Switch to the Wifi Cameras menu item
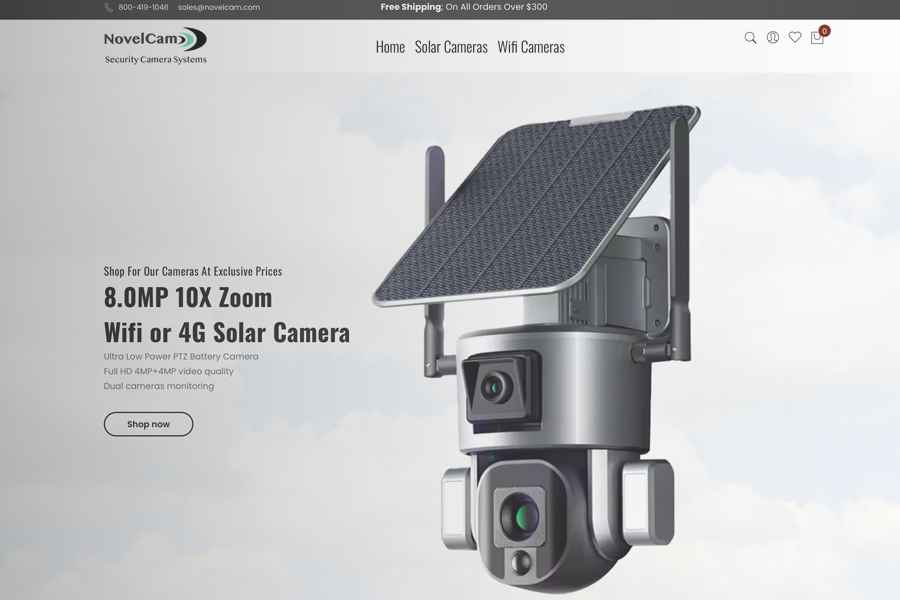Image resolution: width=900 pixels, height=600 pixels. coord(531,47)
